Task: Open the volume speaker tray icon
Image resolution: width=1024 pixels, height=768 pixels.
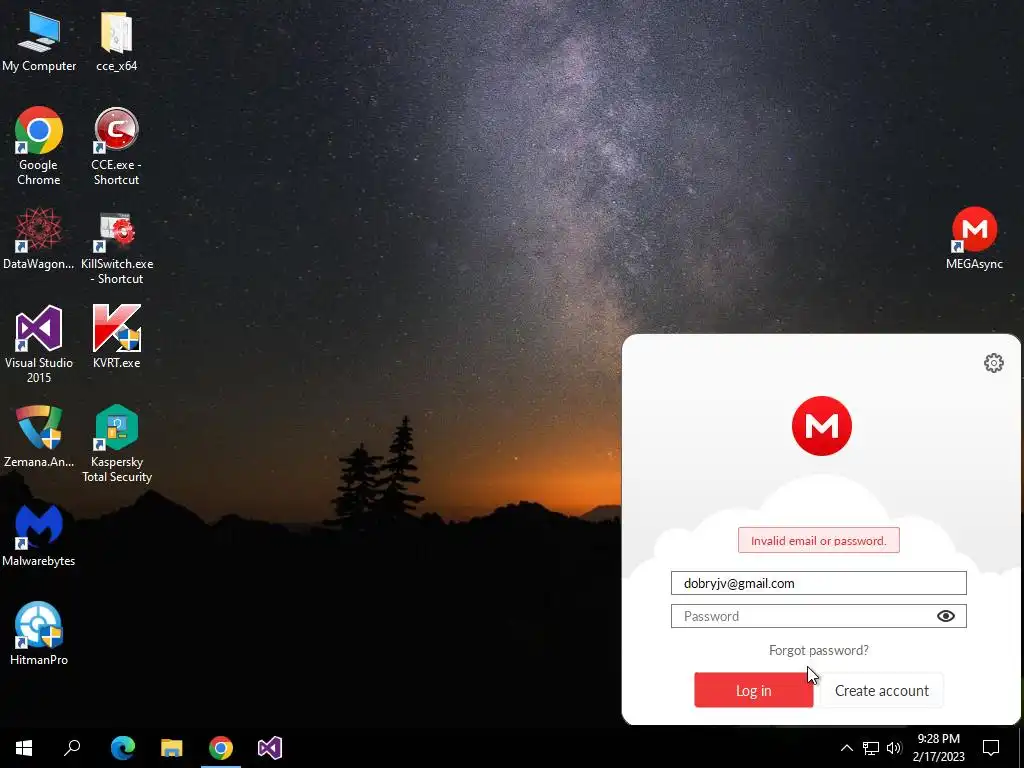Action: tap(894, 748)
